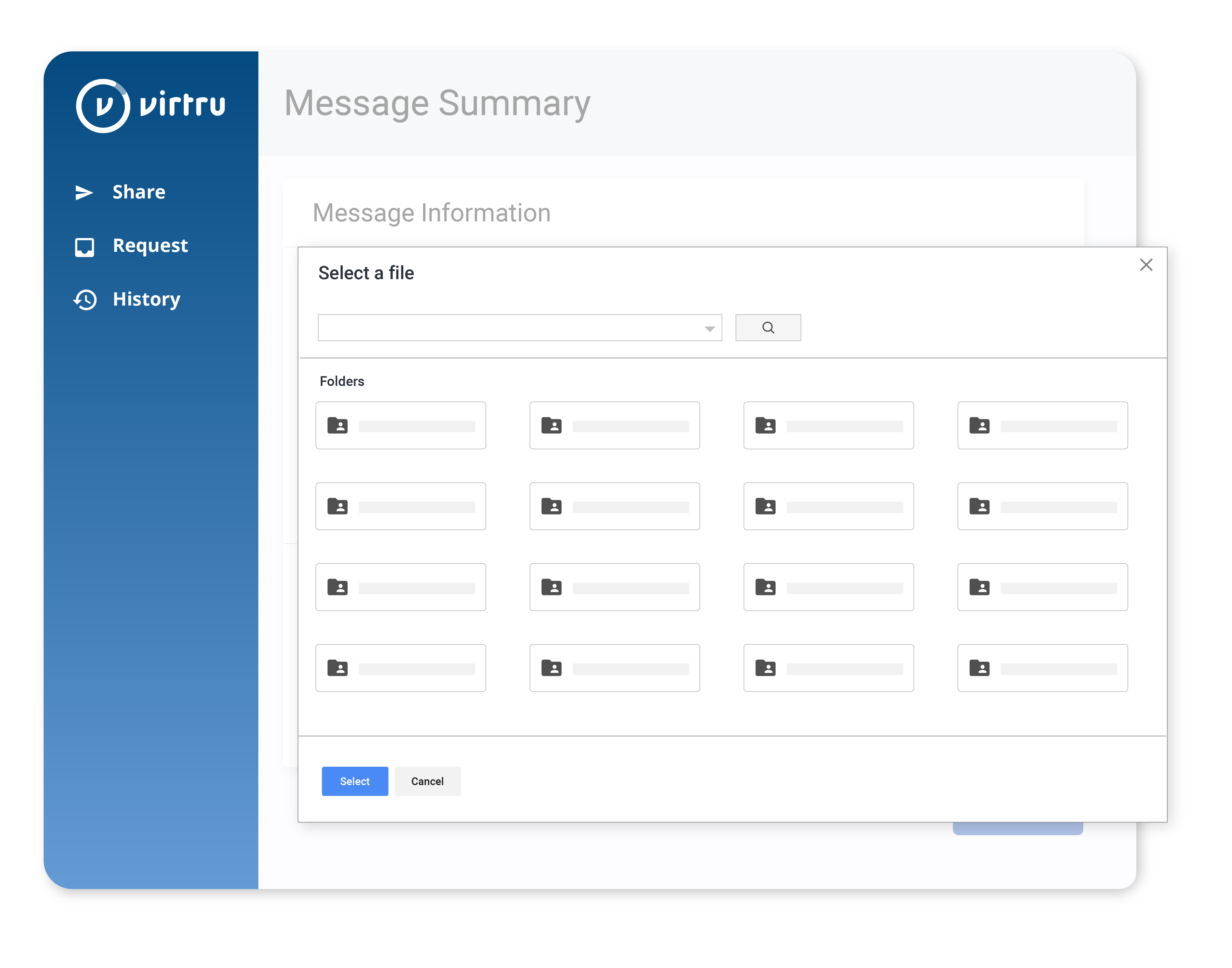Click shared folder icon in bottom-left tile

(x=338, y=668)
